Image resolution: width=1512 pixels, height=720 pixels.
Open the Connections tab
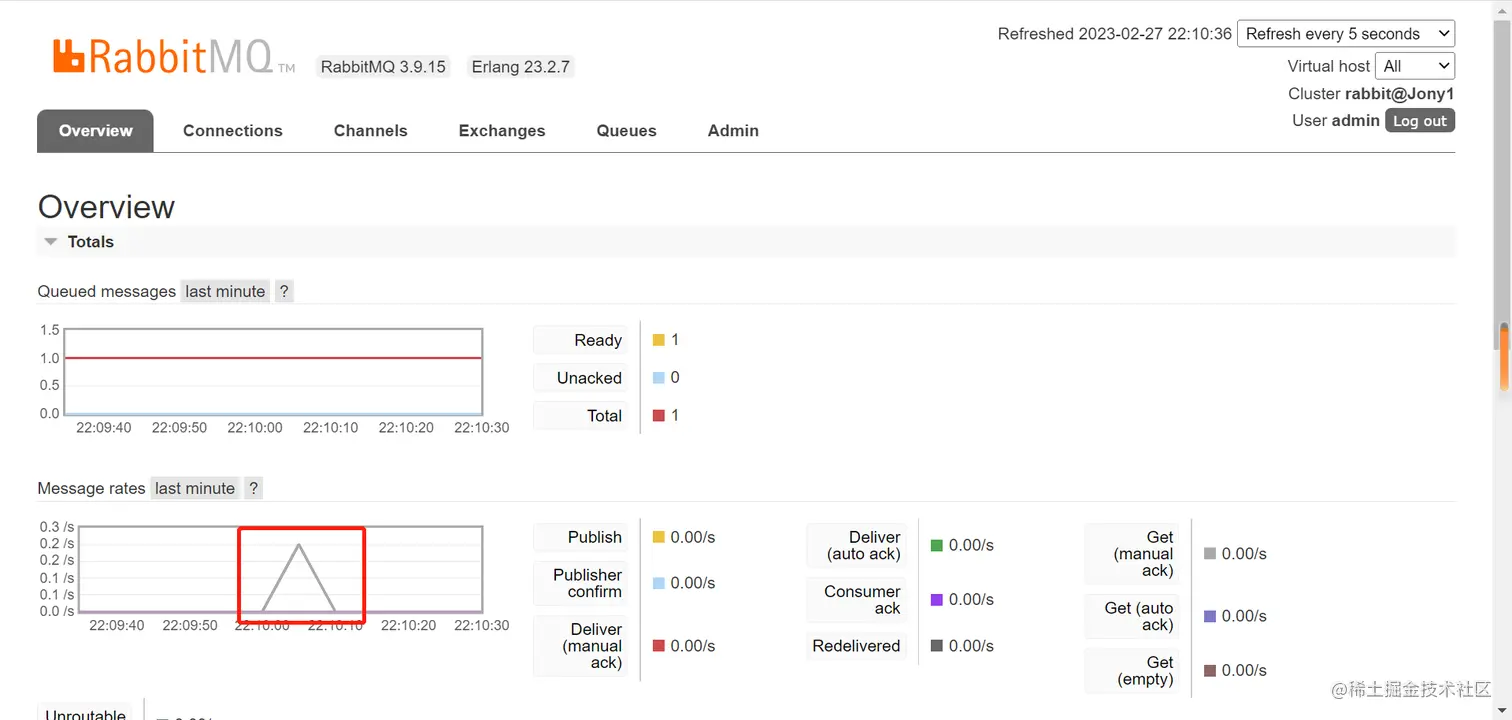tap(233, 131)
